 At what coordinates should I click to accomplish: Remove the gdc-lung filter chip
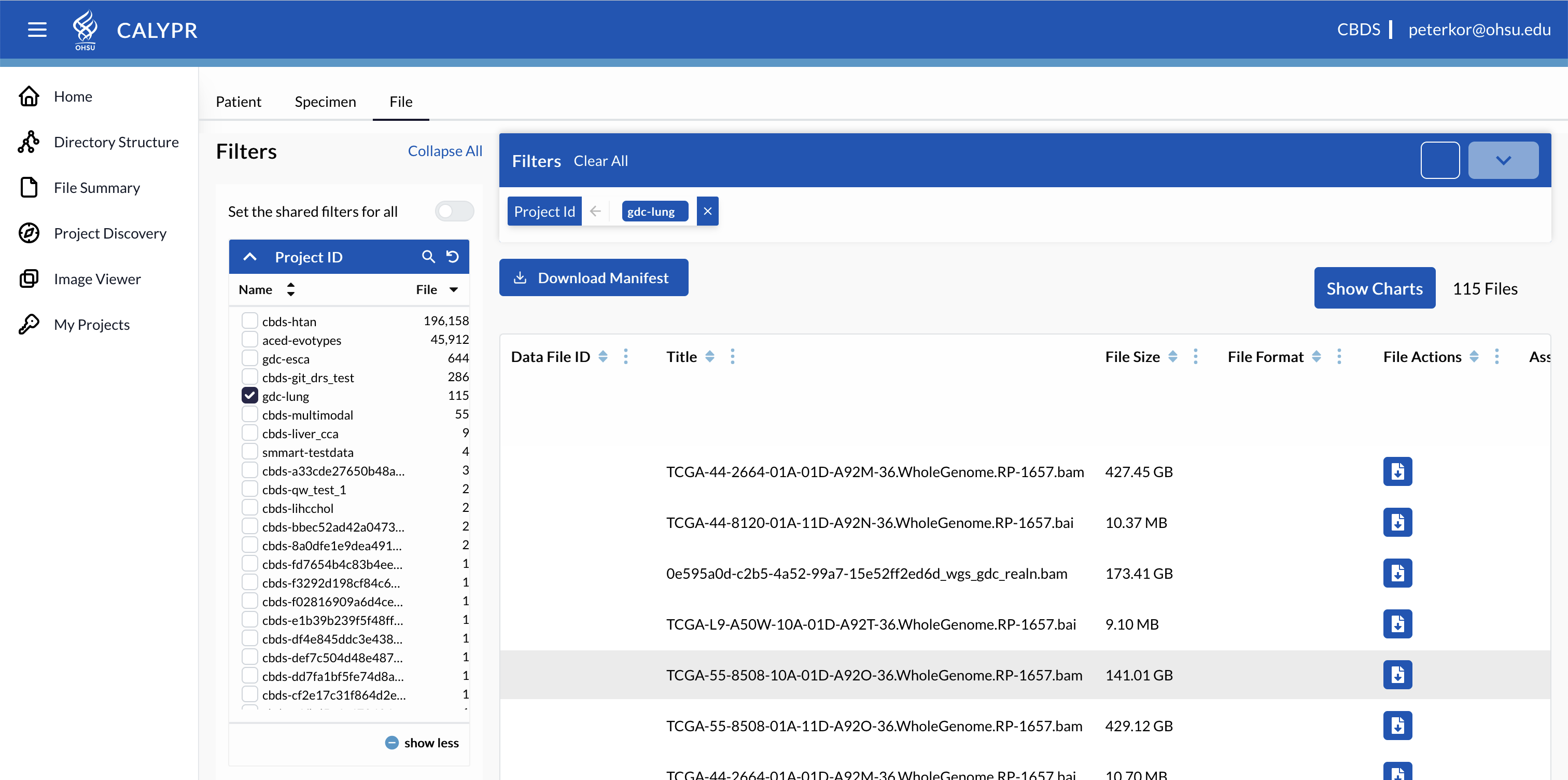click(x=707, y=211)
